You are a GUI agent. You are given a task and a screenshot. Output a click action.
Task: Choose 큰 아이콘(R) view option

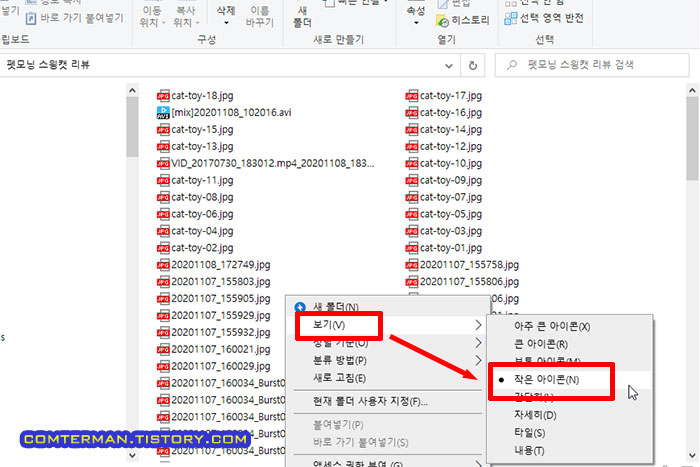click(541, 344)
